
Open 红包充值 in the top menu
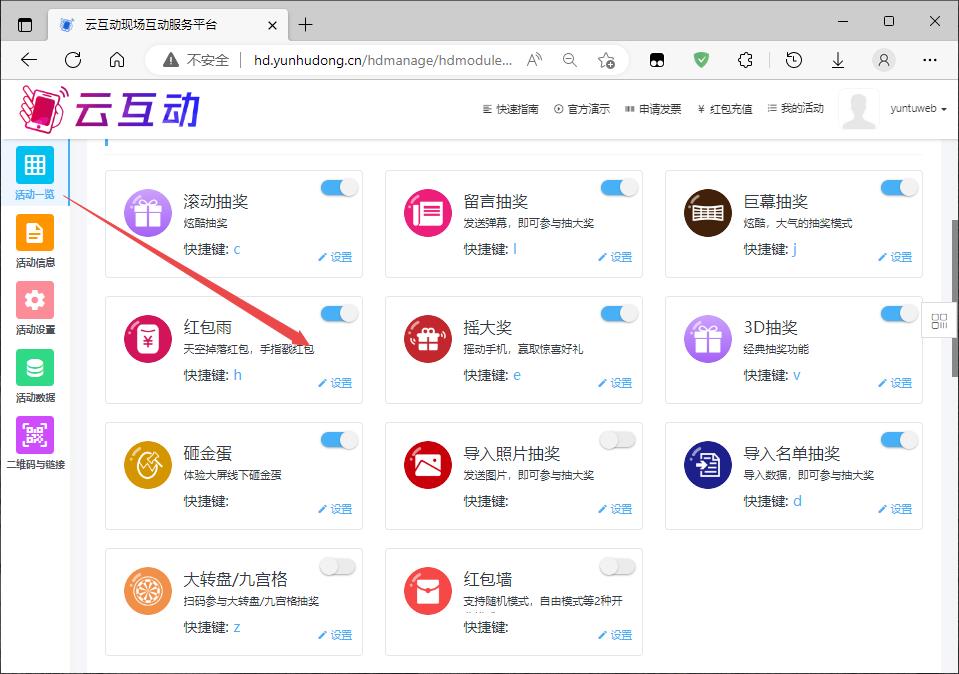click(725, 109)
